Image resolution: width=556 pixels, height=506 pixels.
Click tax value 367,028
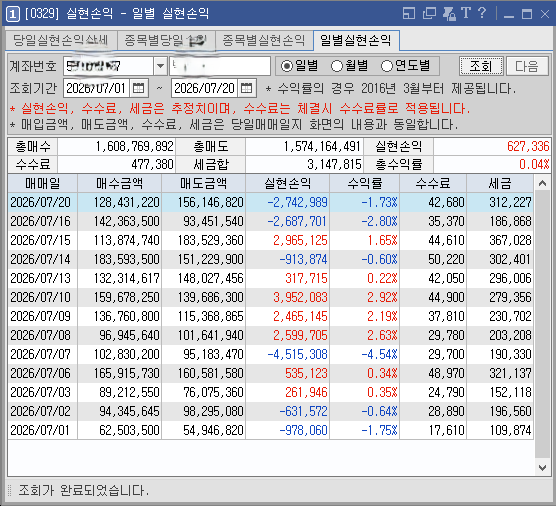tap(510, 240)
